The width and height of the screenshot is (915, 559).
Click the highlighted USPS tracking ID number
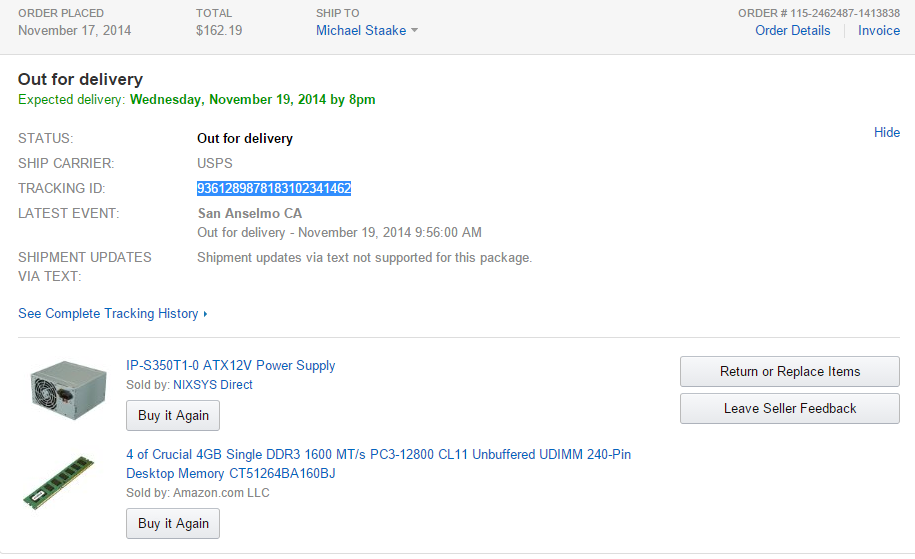point(273,188)
